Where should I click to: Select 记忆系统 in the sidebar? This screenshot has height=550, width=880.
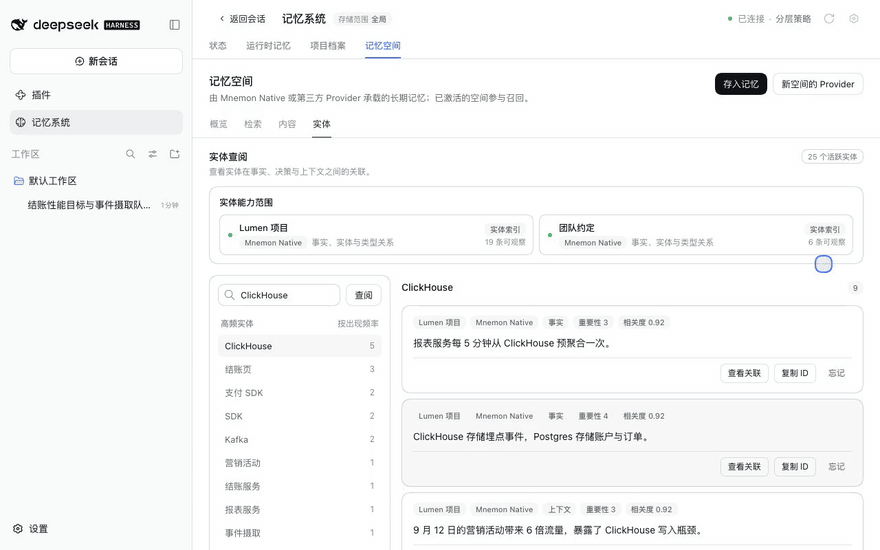pos(96,122)
